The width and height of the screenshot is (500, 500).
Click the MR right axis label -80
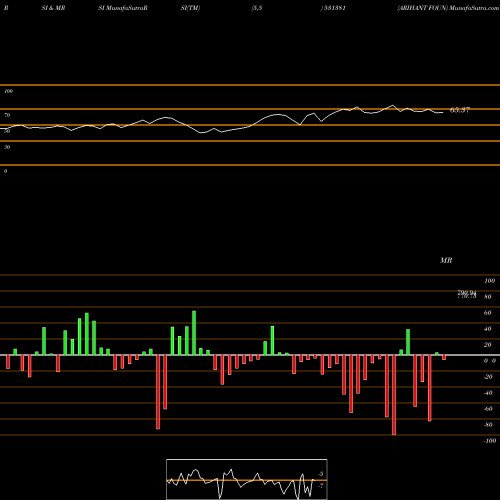[488, 425]
